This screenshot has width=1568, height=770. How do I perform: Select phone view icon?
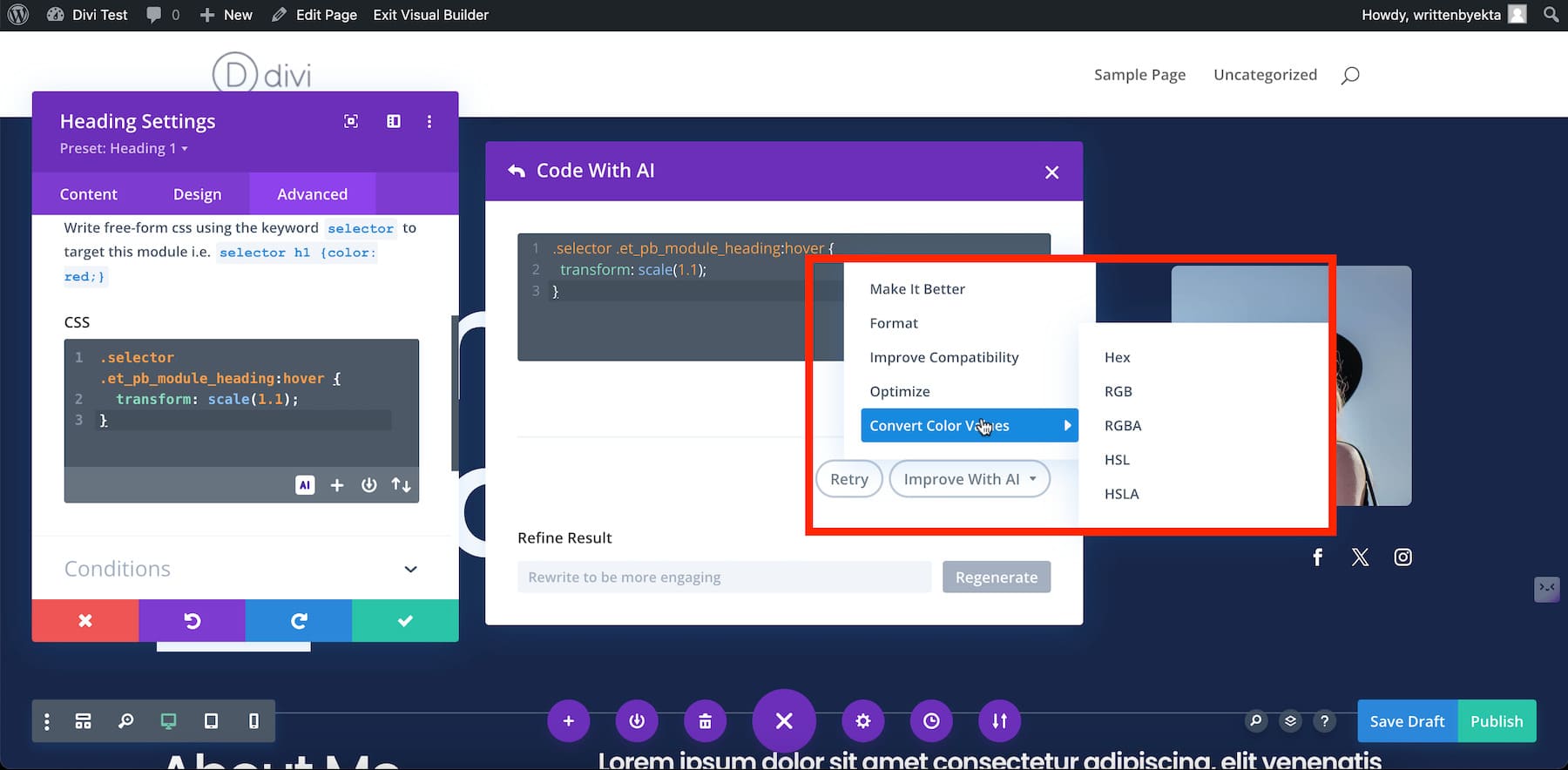(253, 721)
